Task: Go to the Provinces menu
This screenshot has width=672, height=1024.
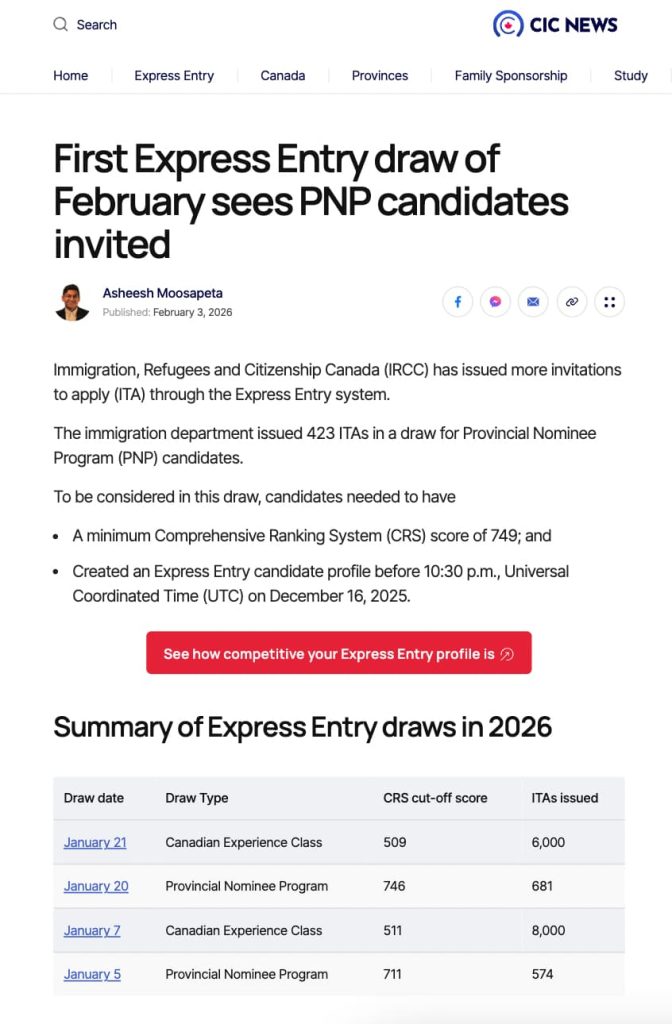Action: click(380, 76)
